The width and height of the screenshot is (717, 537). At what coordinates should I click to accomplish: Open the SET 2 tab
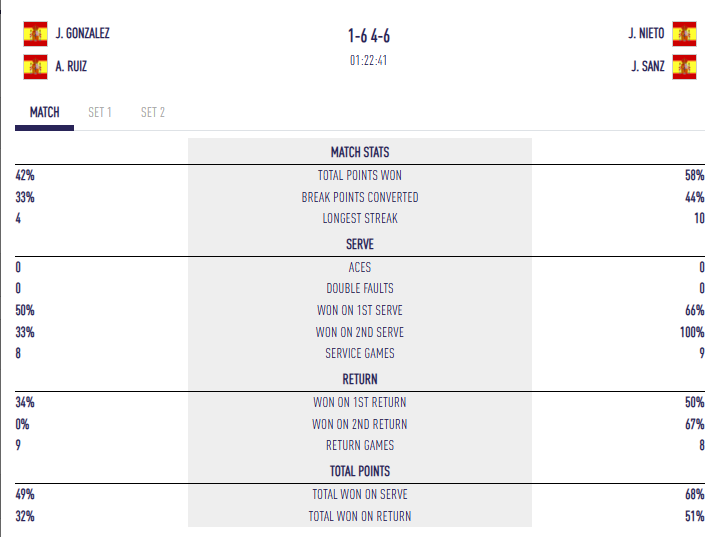click(x=153, y=113)
